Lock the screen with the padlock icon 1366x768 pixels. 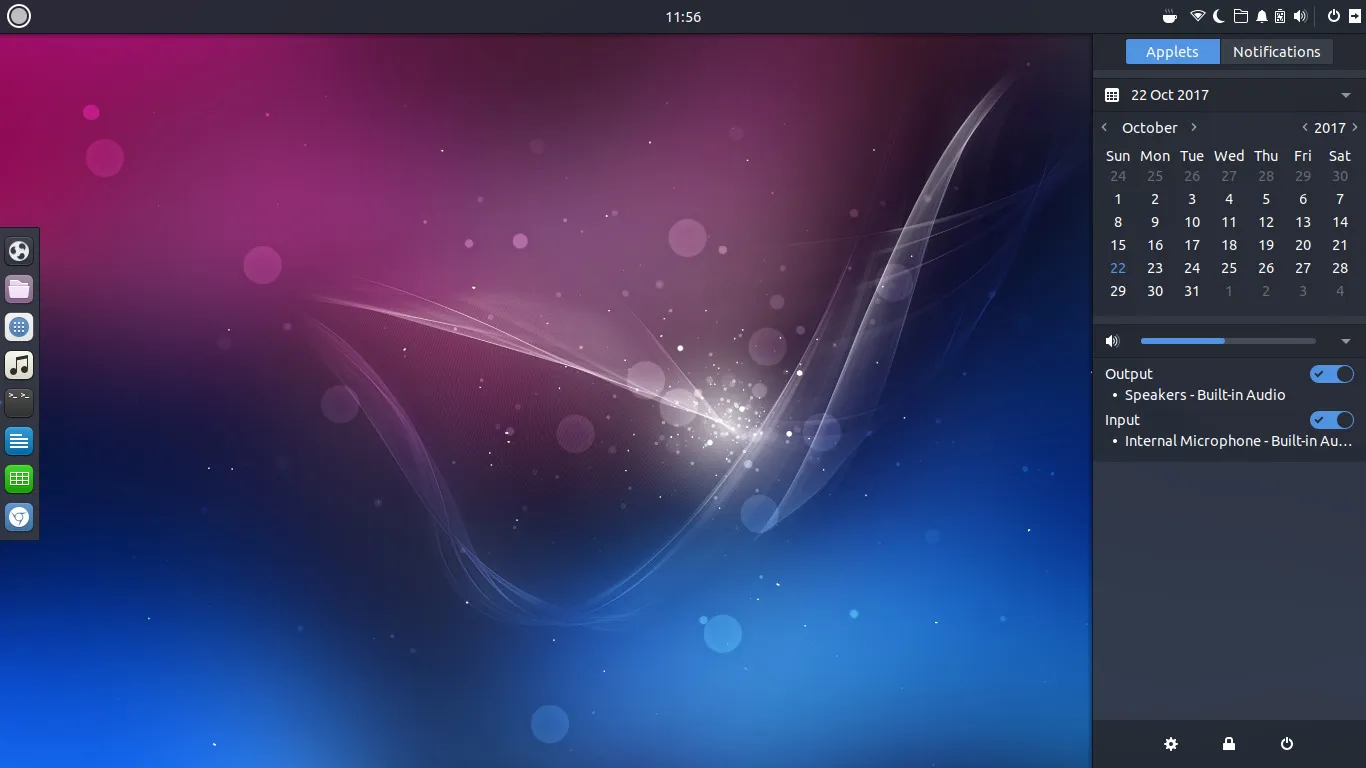coord(1229,744)
